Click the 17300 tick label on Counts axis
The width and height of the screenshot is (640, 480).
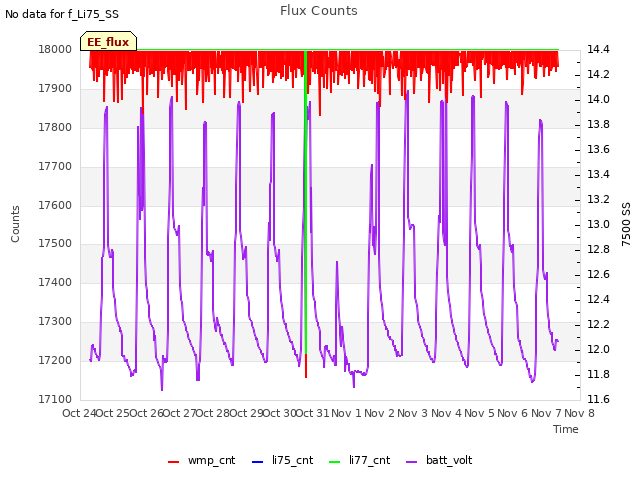tap(55, 321)
